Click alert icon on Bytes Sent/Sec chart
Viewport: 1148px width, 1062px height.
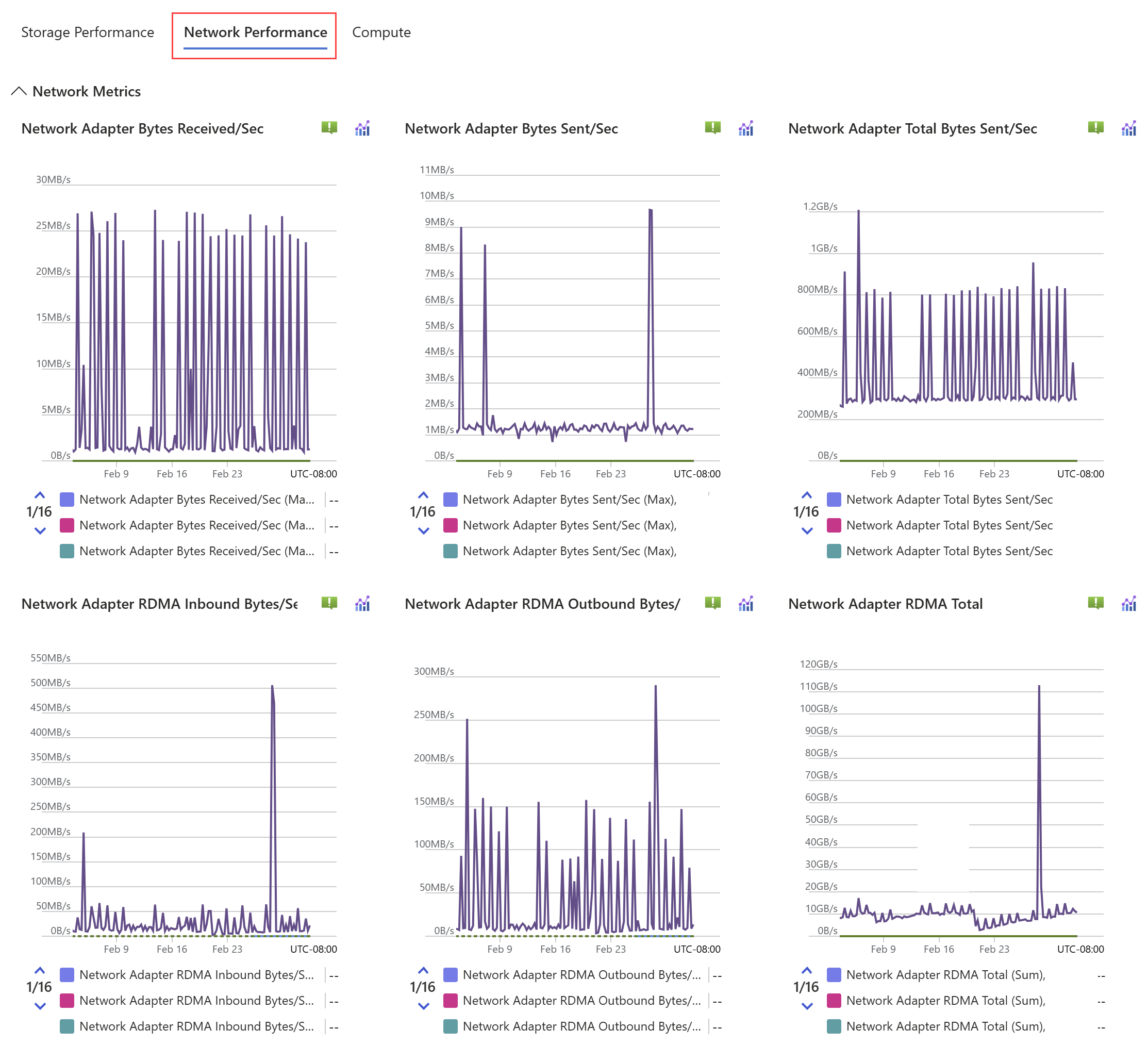[712, 127]
